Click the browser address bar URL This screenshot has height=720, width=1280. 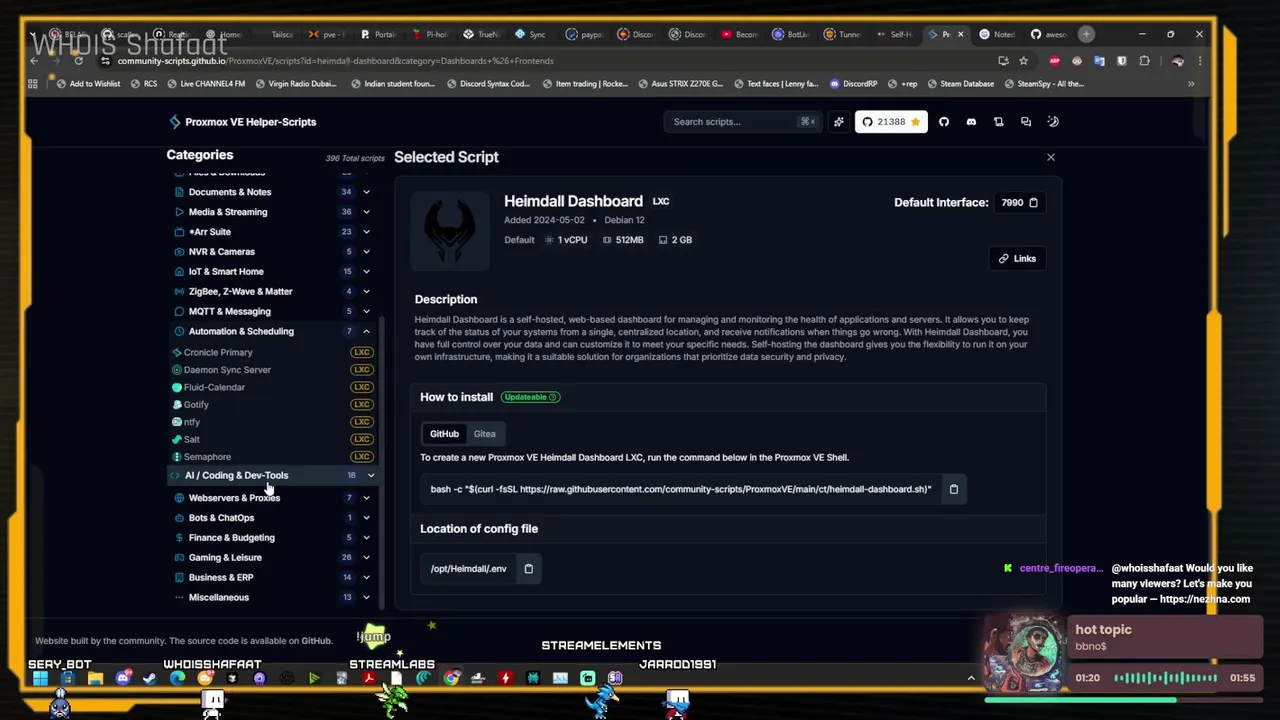point(335,61)
